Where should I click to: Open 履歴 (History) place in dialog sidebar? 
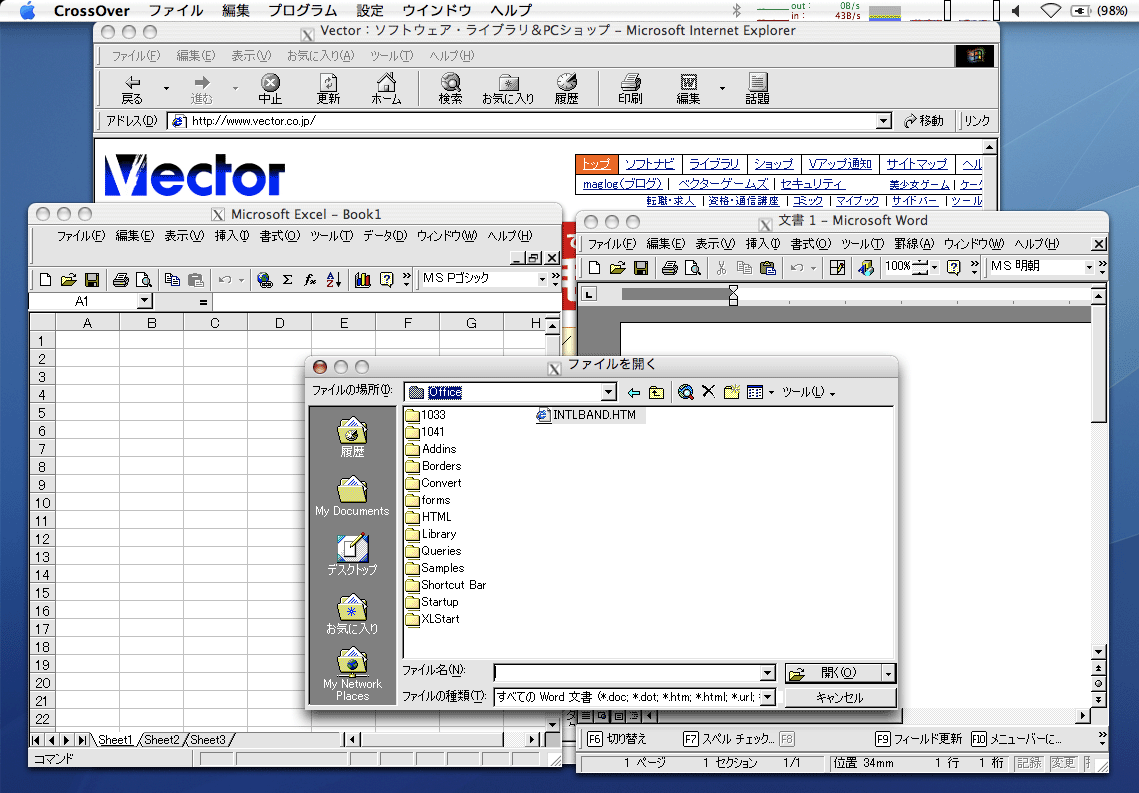352,436
